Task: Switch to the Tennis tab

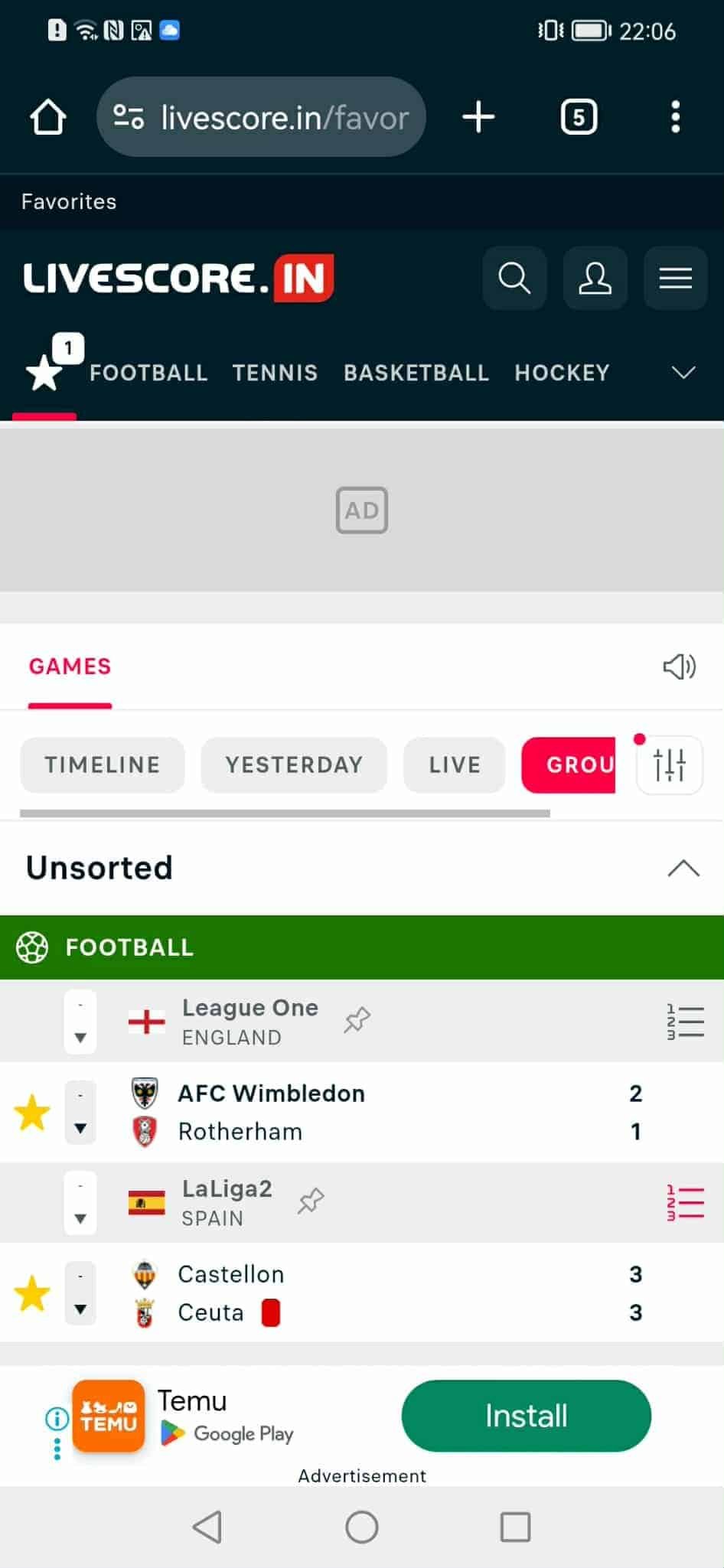Action: click(275, 373)
